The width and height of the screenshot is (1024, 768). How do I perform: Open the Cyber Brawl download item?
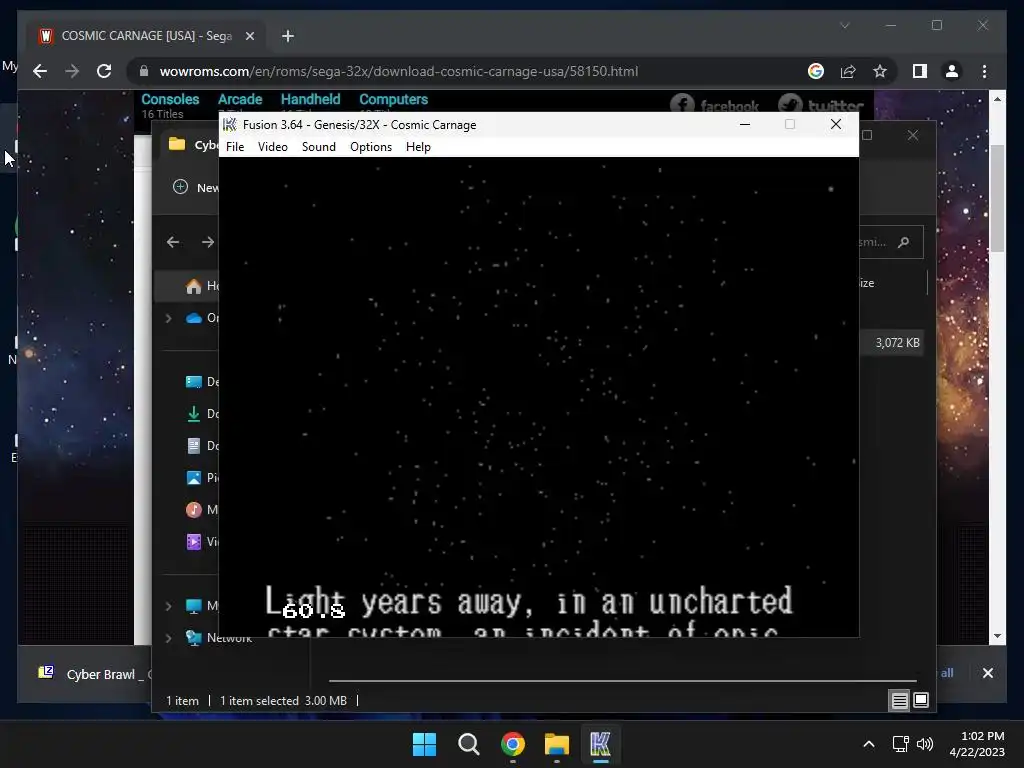[x=91, y=674]
